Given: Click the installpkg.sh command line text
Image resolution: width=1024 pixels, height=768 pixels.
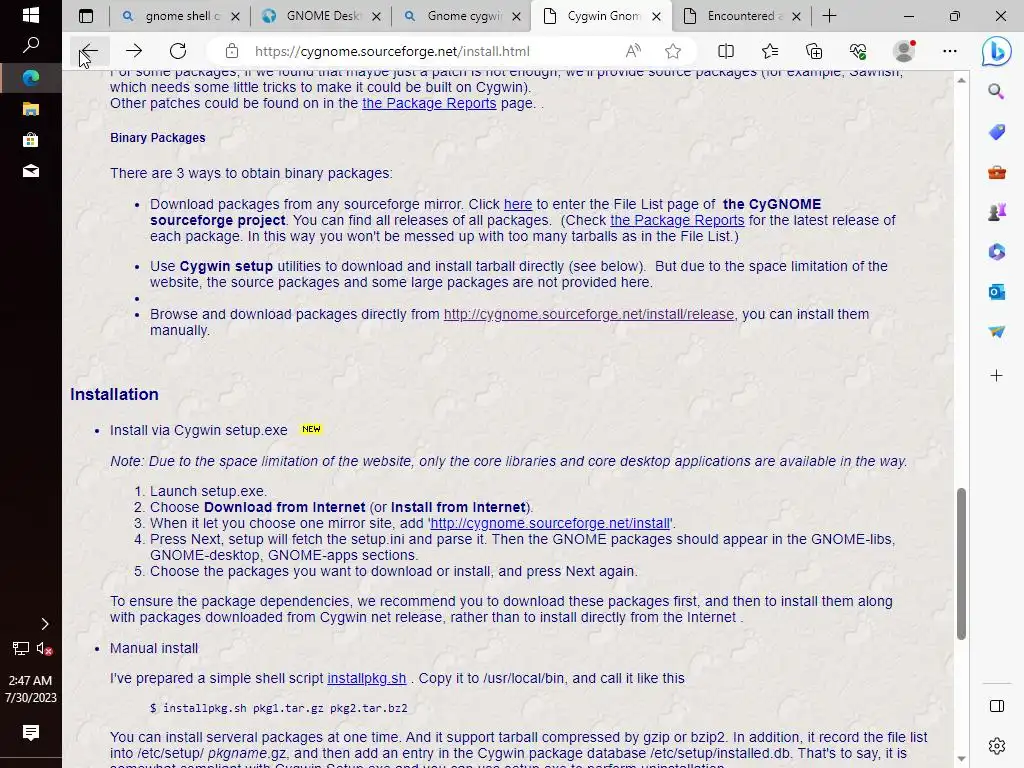Looking at the screenshot, I should (x=279, y=708).
